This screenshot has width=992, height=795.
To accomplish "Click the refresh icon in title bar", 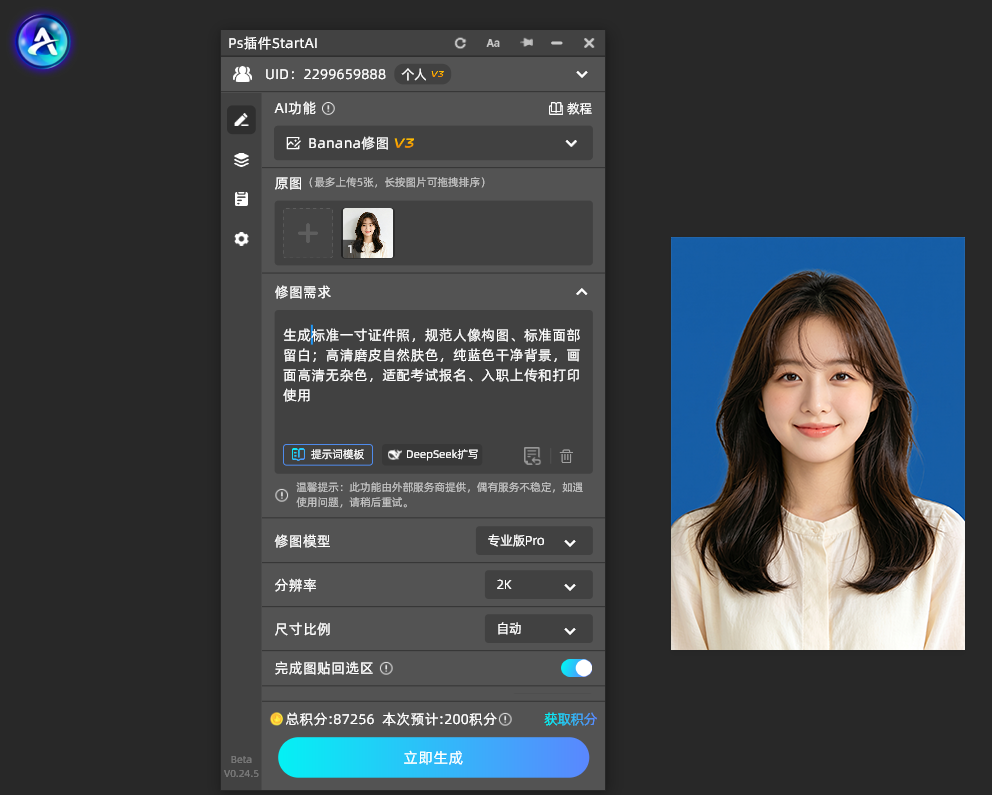I will click(x=460, y=43).
